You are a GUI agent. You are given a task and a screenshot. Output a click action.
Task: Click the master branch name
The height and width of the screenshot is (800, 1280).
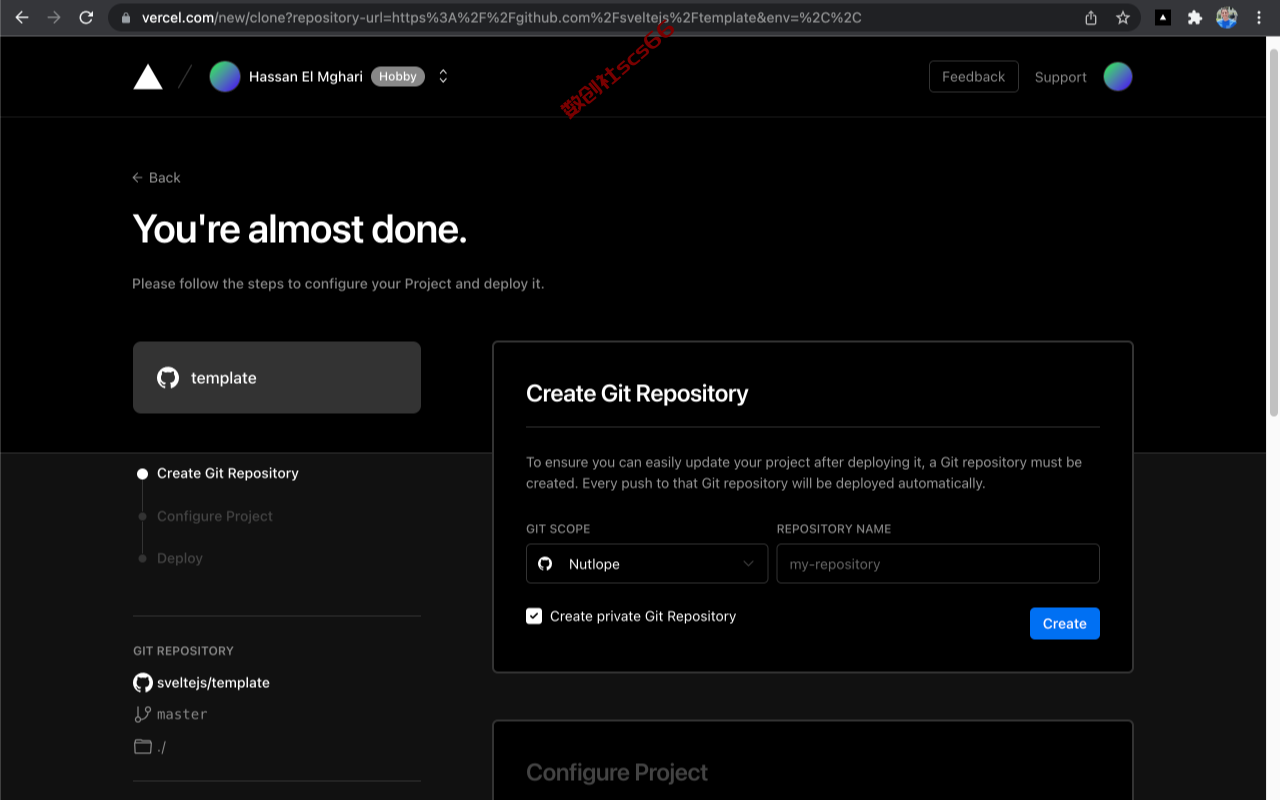tap(182, 715)
